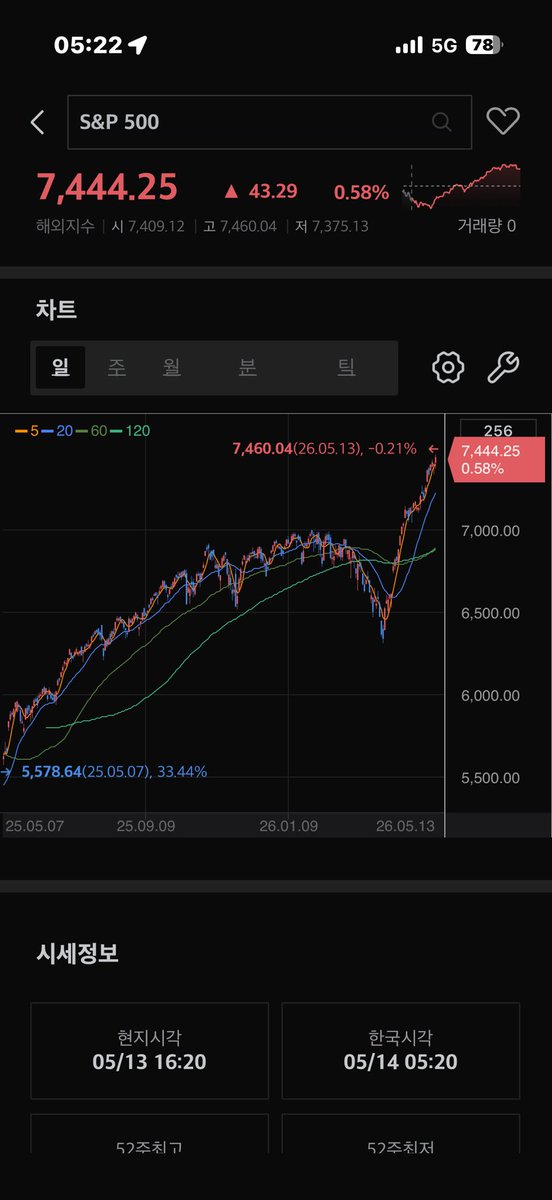
Task: Tap the open price 시 7,409.12
Action: click(x=148, y=226)
